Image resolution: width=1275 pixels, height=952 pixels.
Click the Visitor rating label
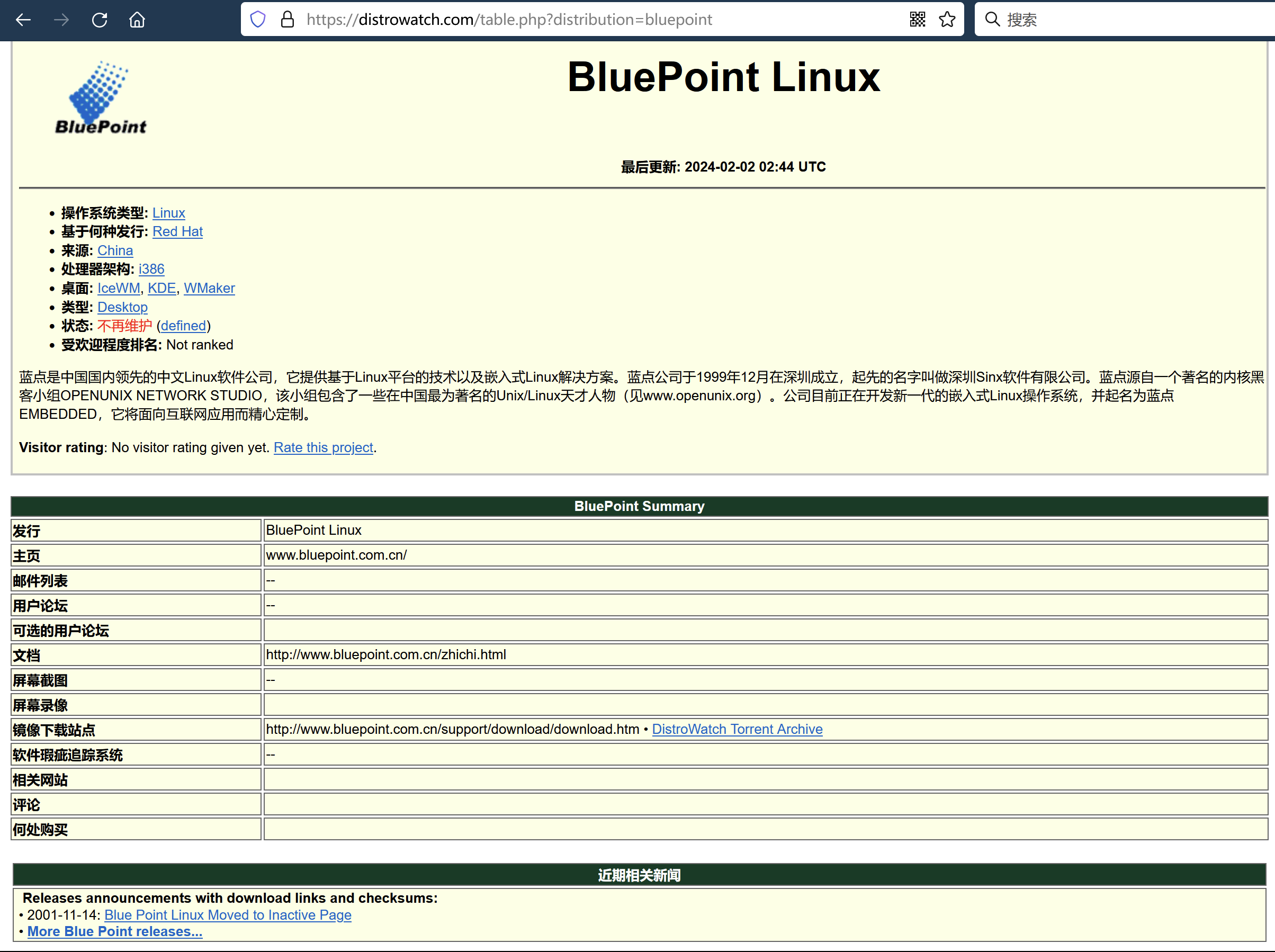[61, 447]
